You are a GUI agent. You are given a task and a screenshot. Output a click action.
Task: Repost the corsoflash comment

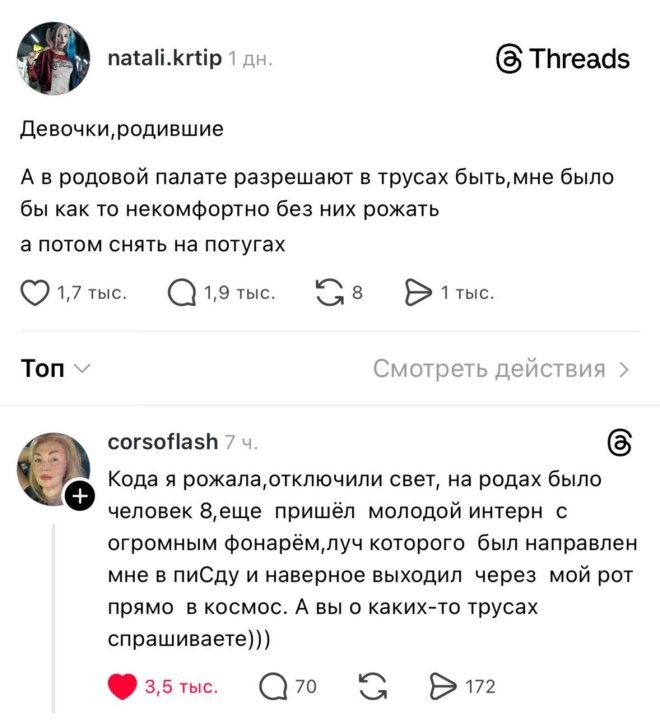(x=372, y=687)
